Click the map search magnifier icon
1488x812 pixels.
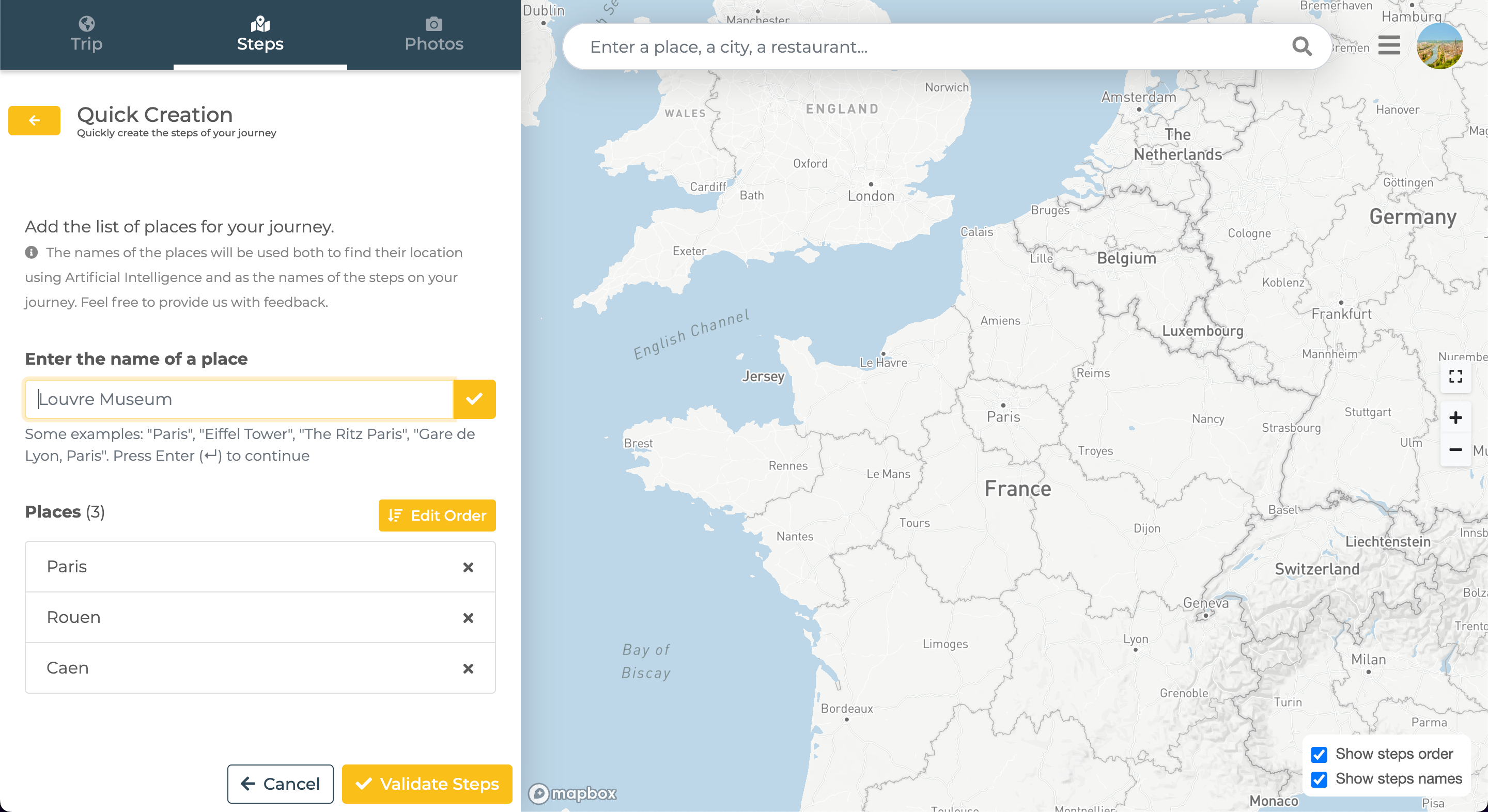click(1301, 47)
